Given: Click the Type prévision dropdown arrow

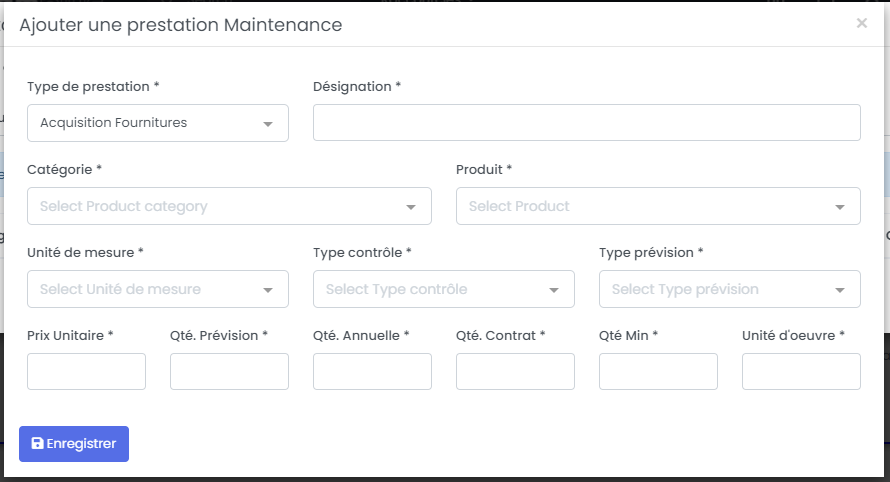Looking at the screenshot, I should 840,290.
